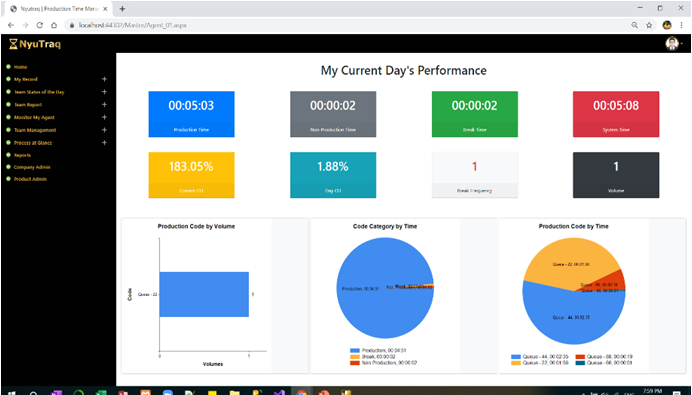Click the Queue - 88 legend swatch
This screenshot has height=395, width=692.
click(x=580, y=357)
